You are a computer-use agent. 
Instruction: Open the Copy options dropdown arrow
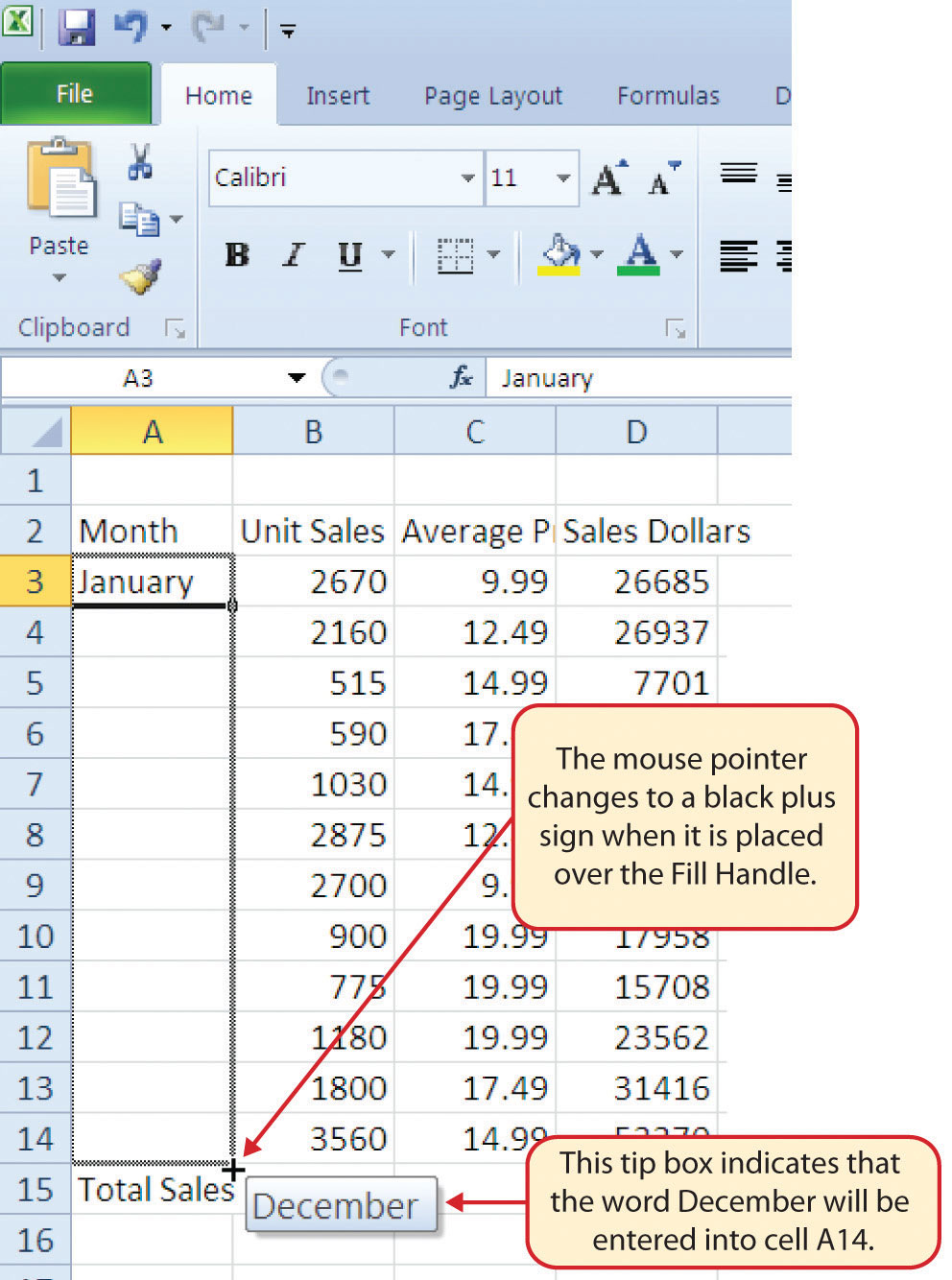click(177, 220)
